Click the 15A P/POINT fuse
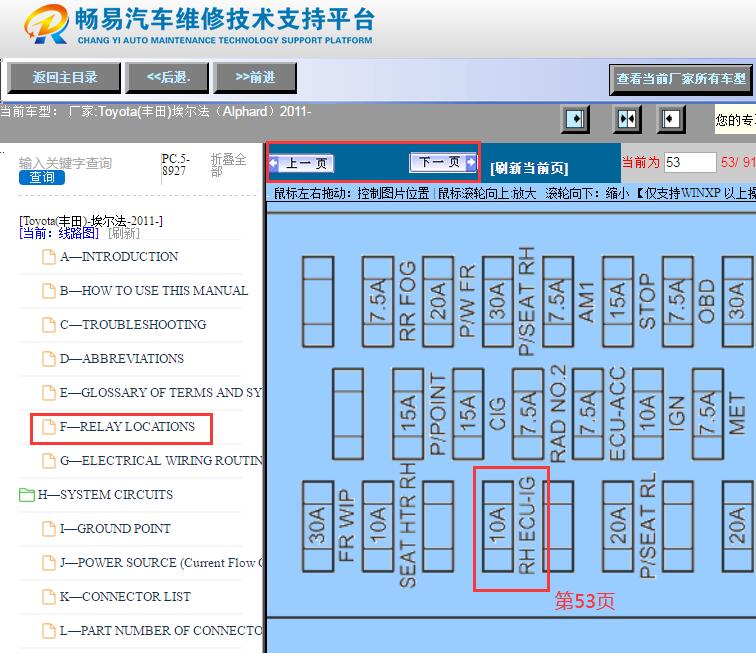Image resolution: width=756 pixels, height=653 pixels. [x=408, y=414]
